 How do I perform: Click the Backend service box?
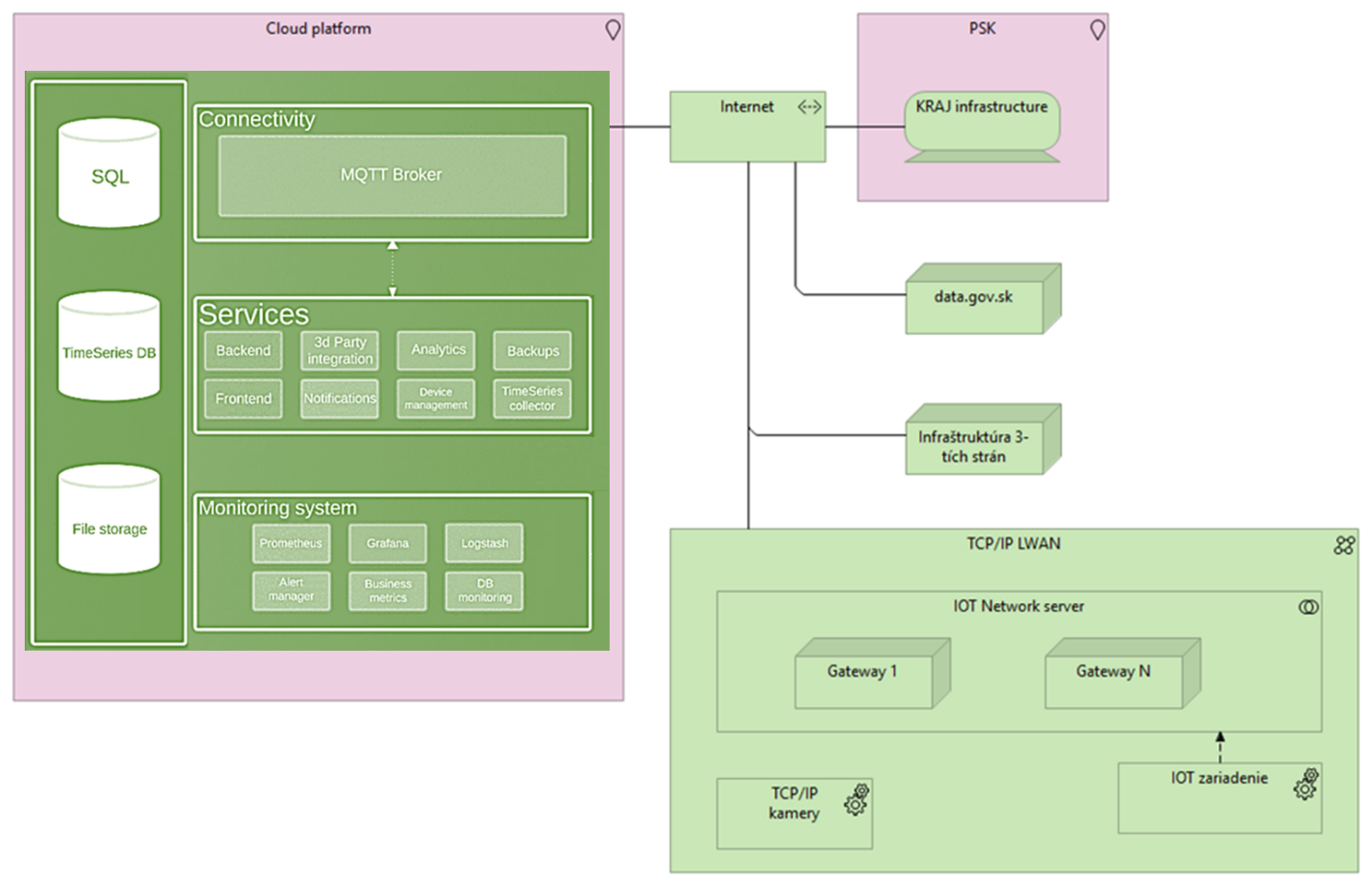coord(244,350)
